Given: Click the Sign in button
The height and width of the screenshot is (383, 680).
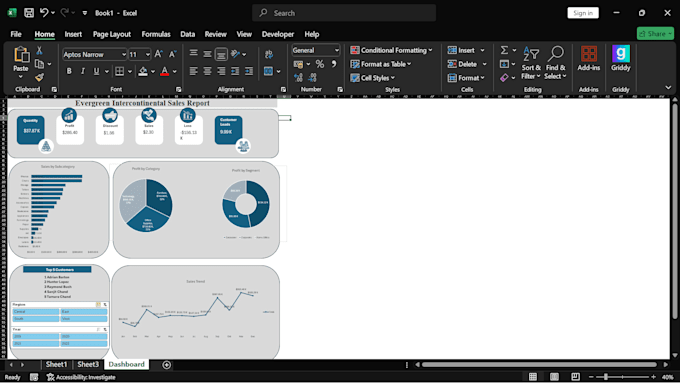Looking at the screenshot, I should pyautogui.click(x=583, y=13).
